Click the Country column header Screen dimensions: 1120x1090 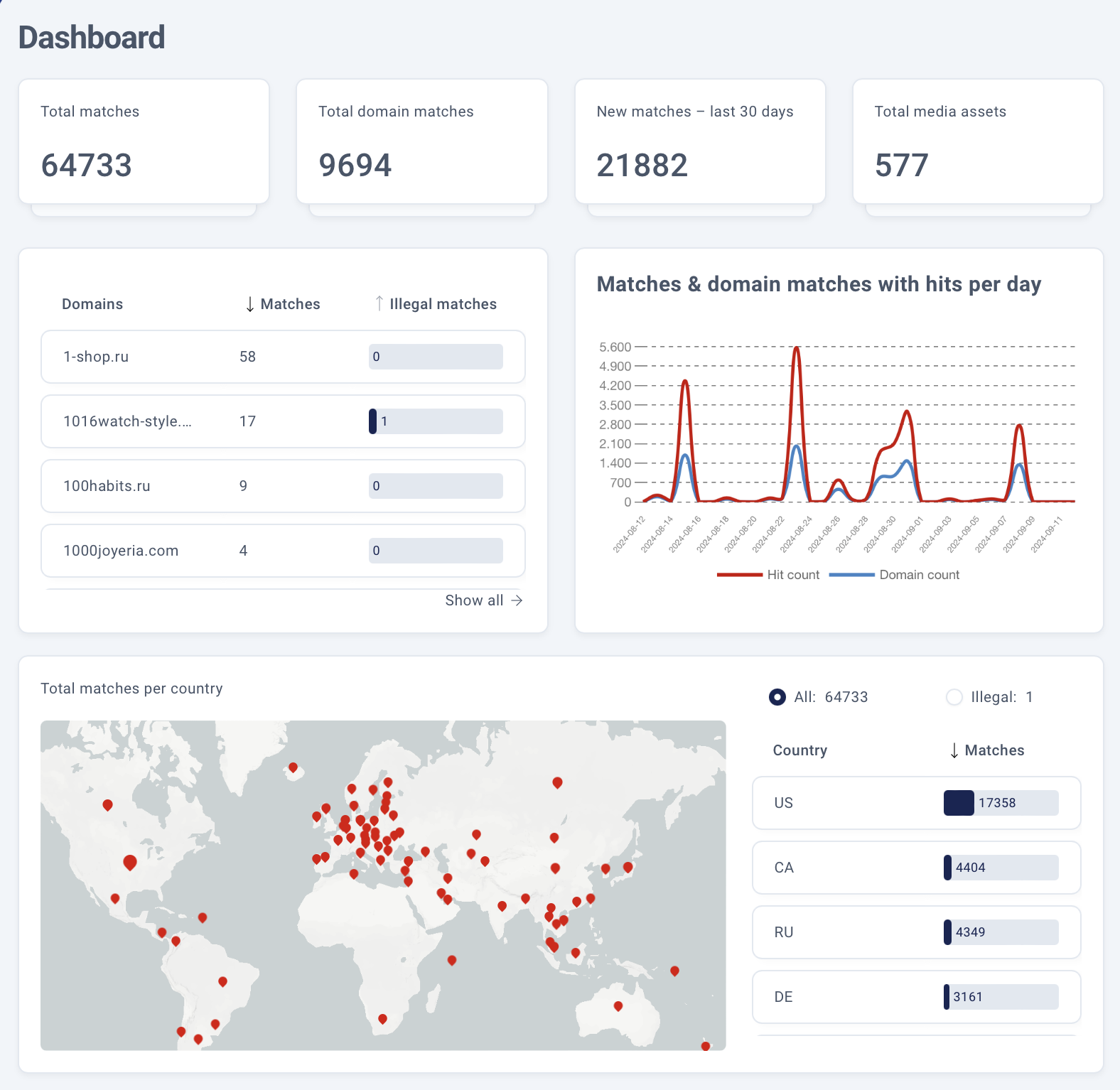point(800,750)
